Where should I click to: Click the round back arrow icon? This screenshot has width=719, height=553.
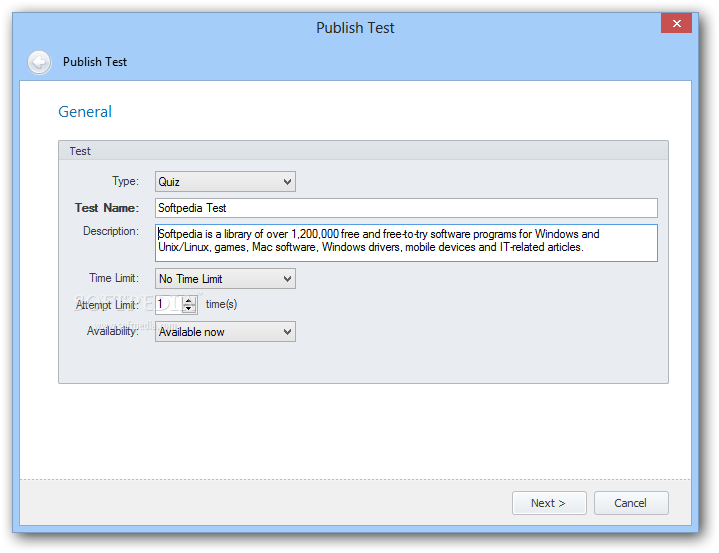point(39,62)
